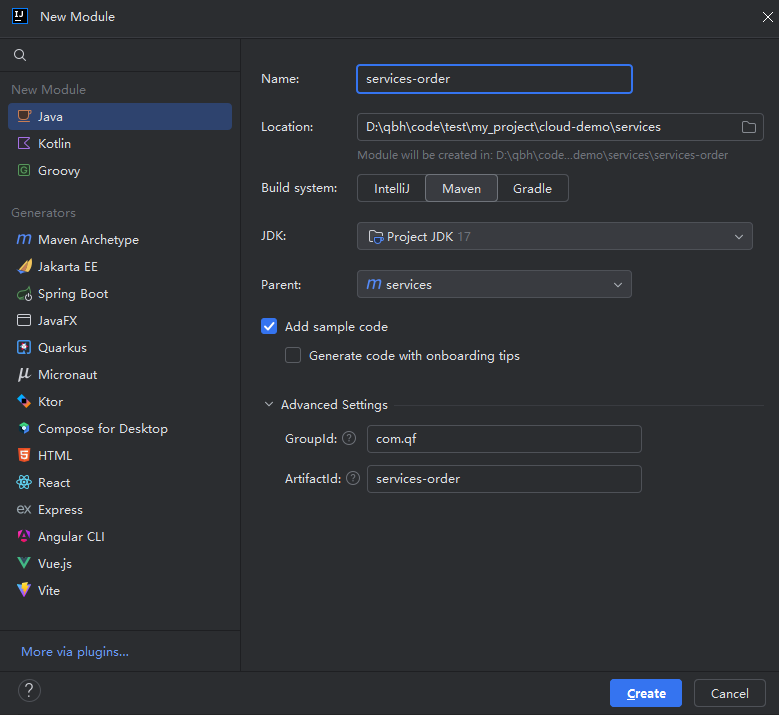Choose IntelliJ build system
This screenshot has height=715, width=779.
[x=391, y=188]
